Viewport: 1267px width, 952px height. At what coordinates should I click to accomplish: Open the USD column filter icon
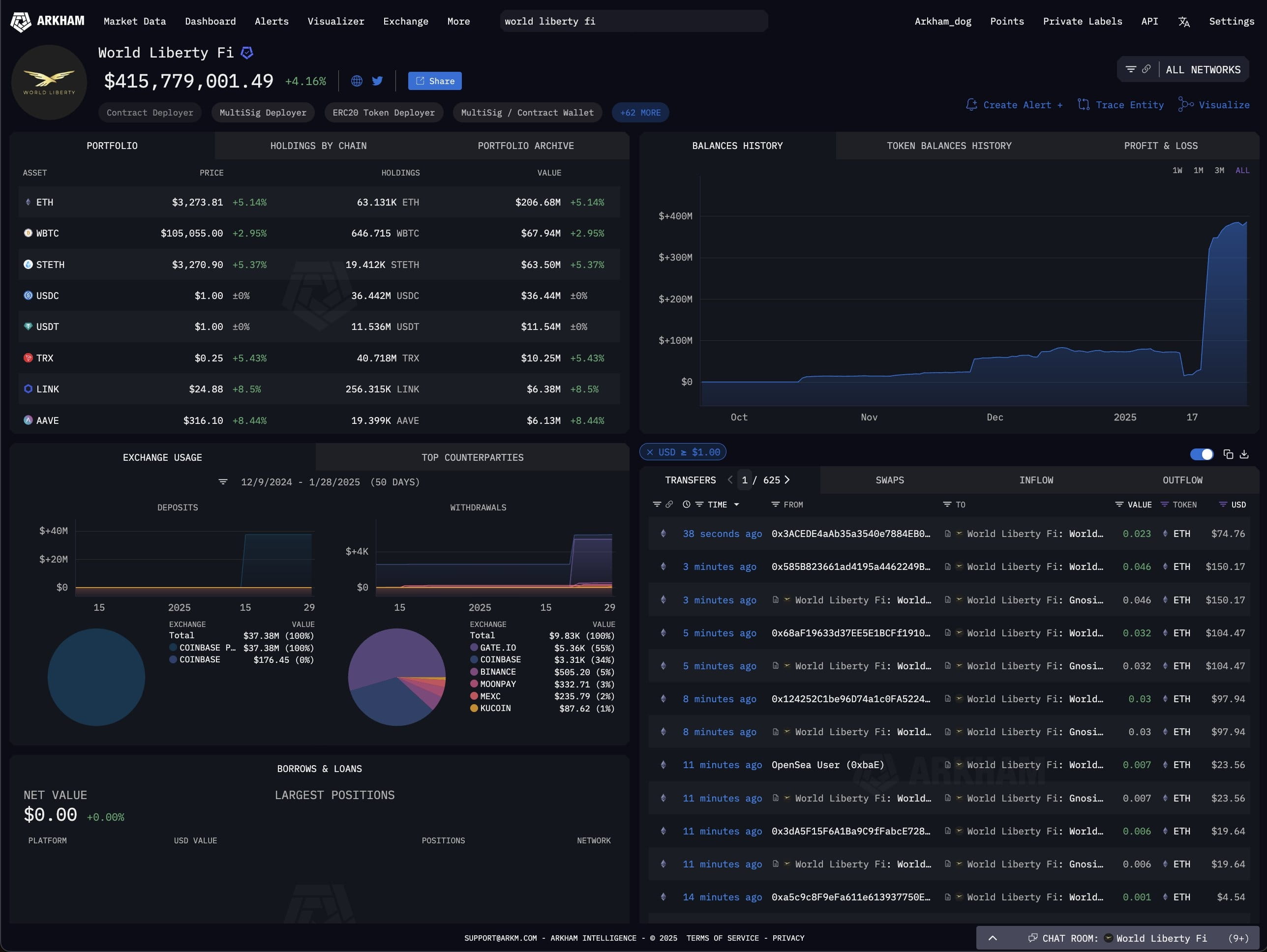[1223, 505]
